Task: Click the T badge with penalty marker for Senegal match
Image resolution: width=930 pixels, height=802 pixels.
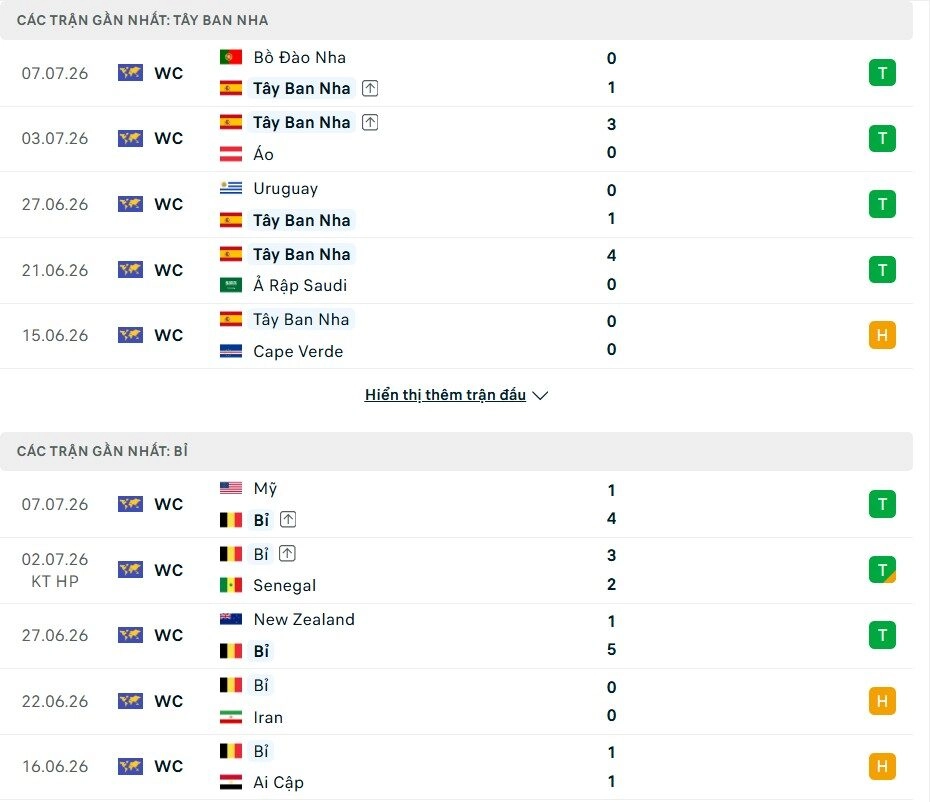Action: [882, 569]
